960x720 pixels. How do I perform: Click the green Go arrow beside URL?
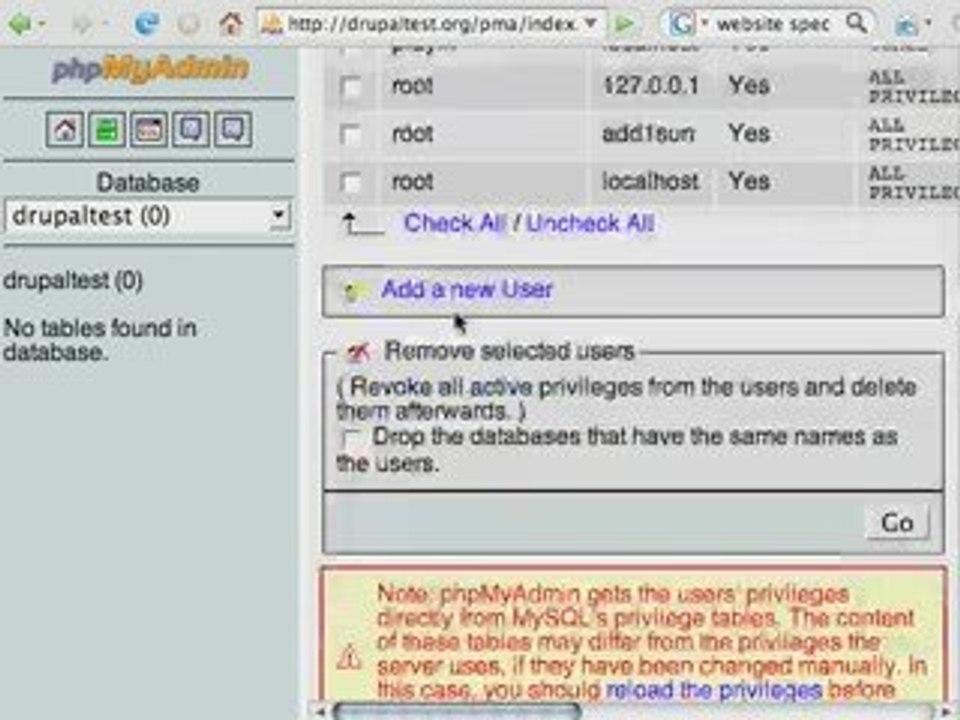point(624,24)
